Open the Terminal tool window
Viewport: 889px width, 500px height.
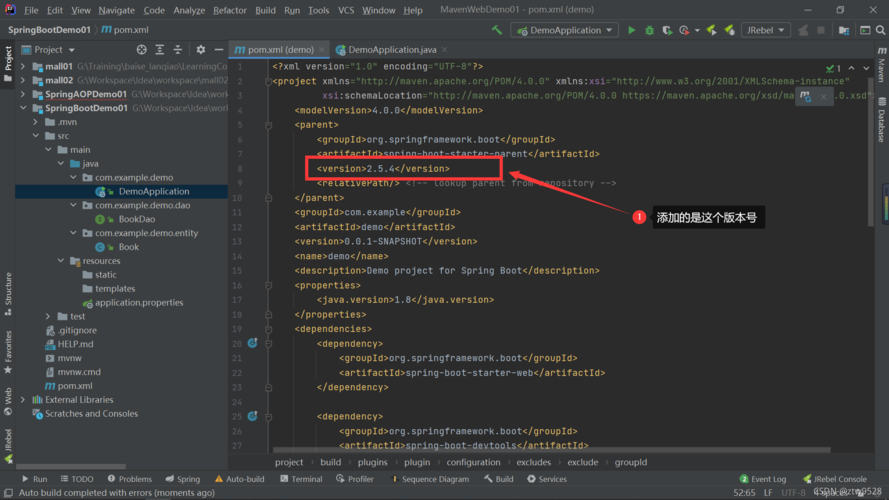tap(301, 479)
